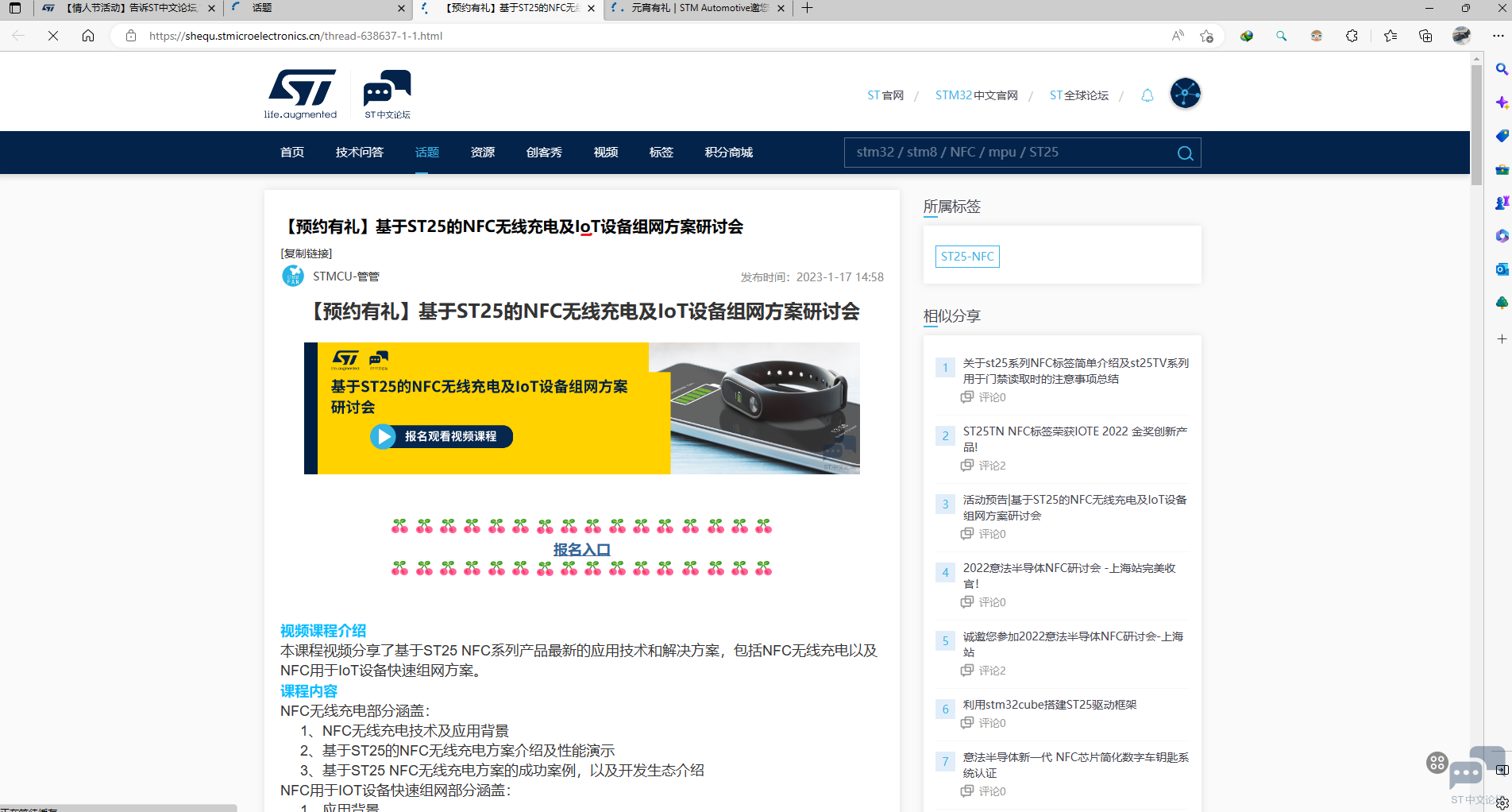
Task: Click the teal magnifier extension icon
Action: tap(1282, 36)
